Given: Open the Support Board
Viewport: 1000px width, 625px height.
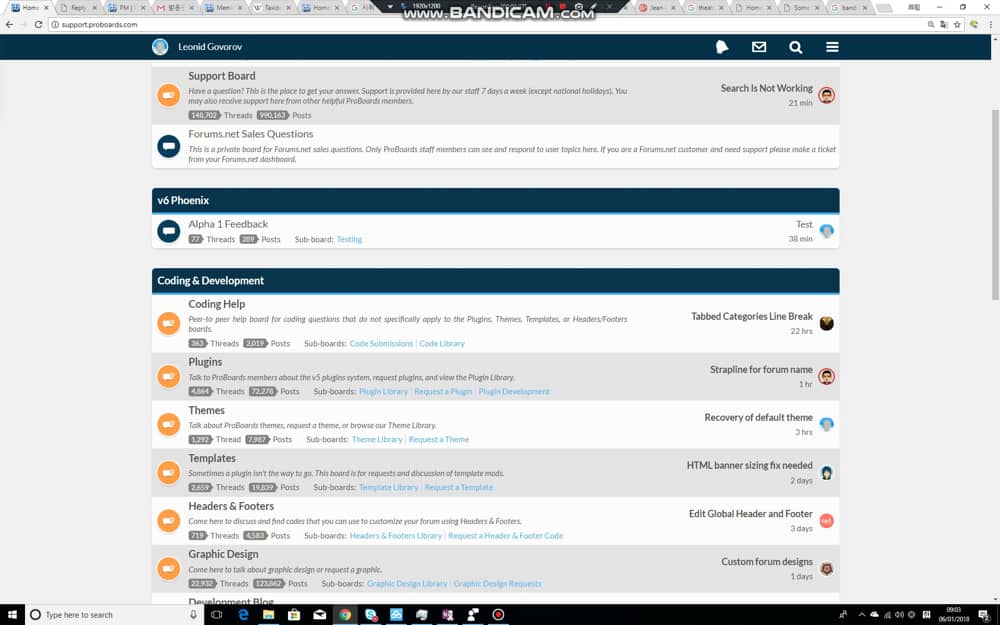Looking at the screenshot, I should (221, 76).
